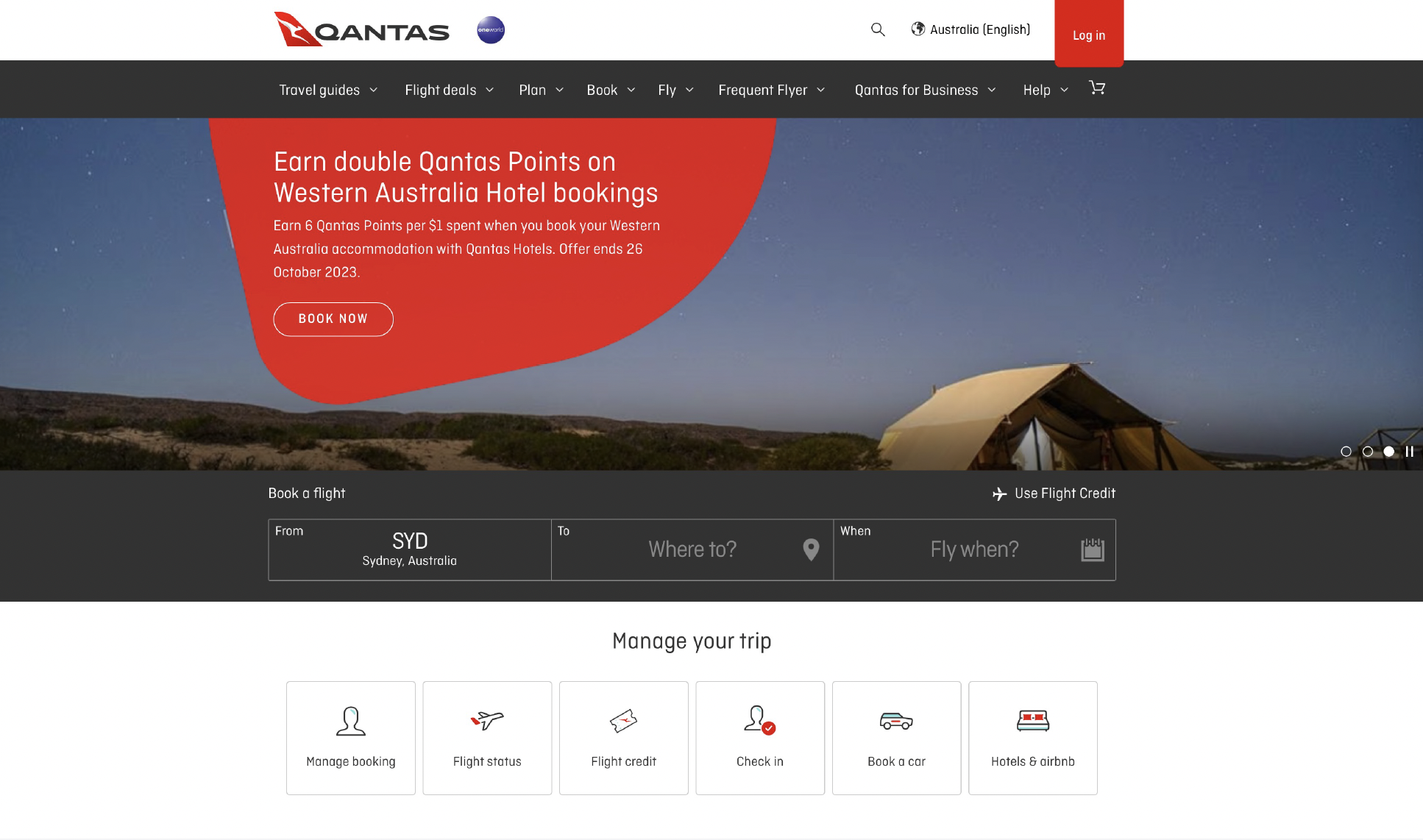Viewport: 1423px width, 840px height.
Task: Click the globe region icon
Action: tap(918, 29)
